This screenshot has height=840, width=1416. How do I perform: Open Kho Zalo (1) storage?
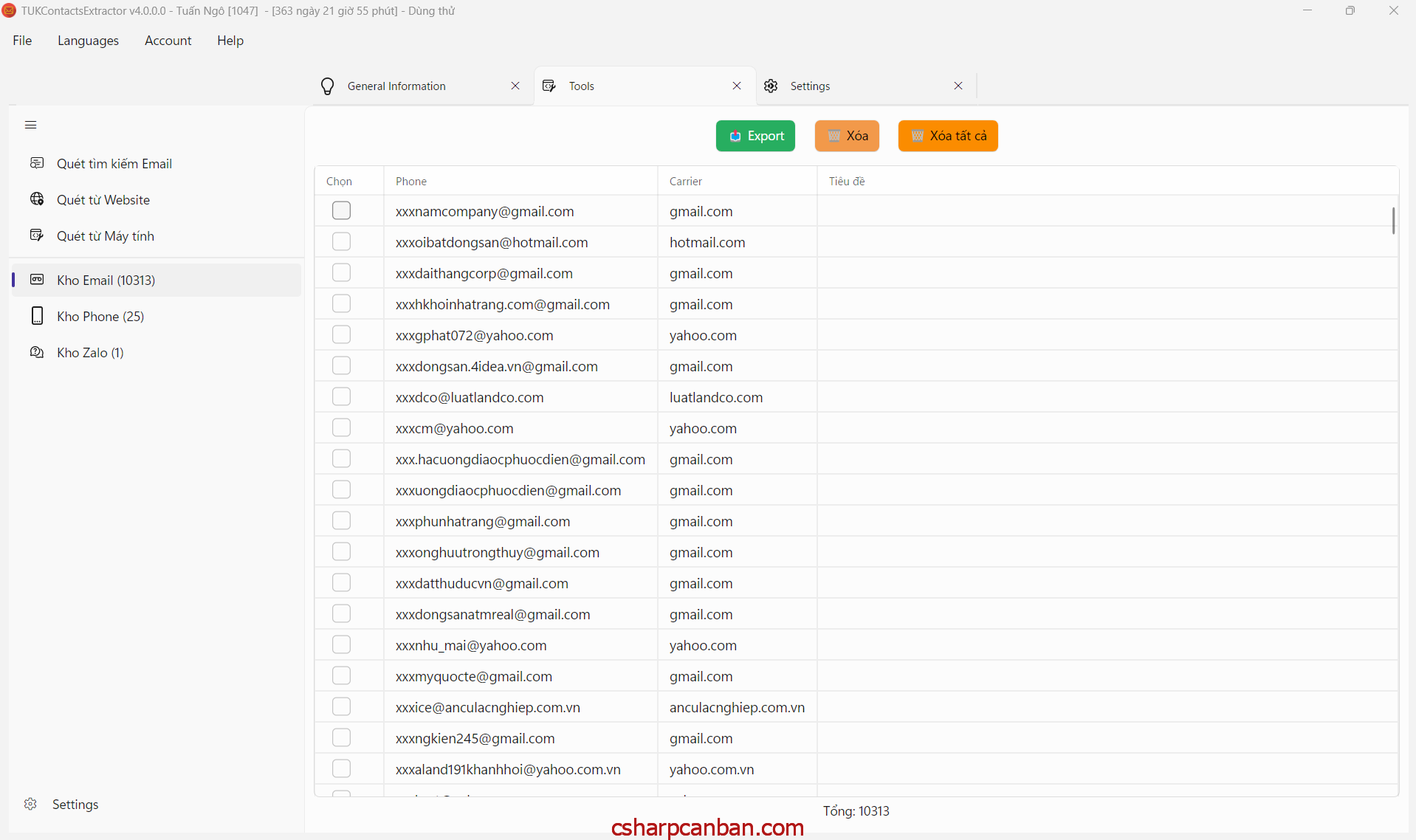pyautogui.click(x=90, y=353)
